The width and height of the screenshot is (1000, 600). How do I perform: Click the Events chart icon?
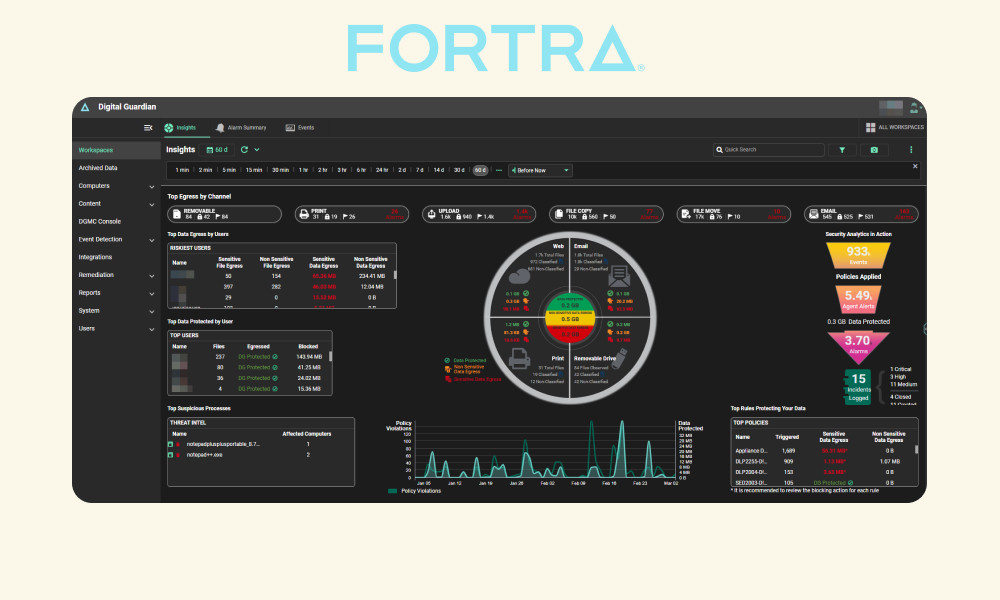point(290,128)
